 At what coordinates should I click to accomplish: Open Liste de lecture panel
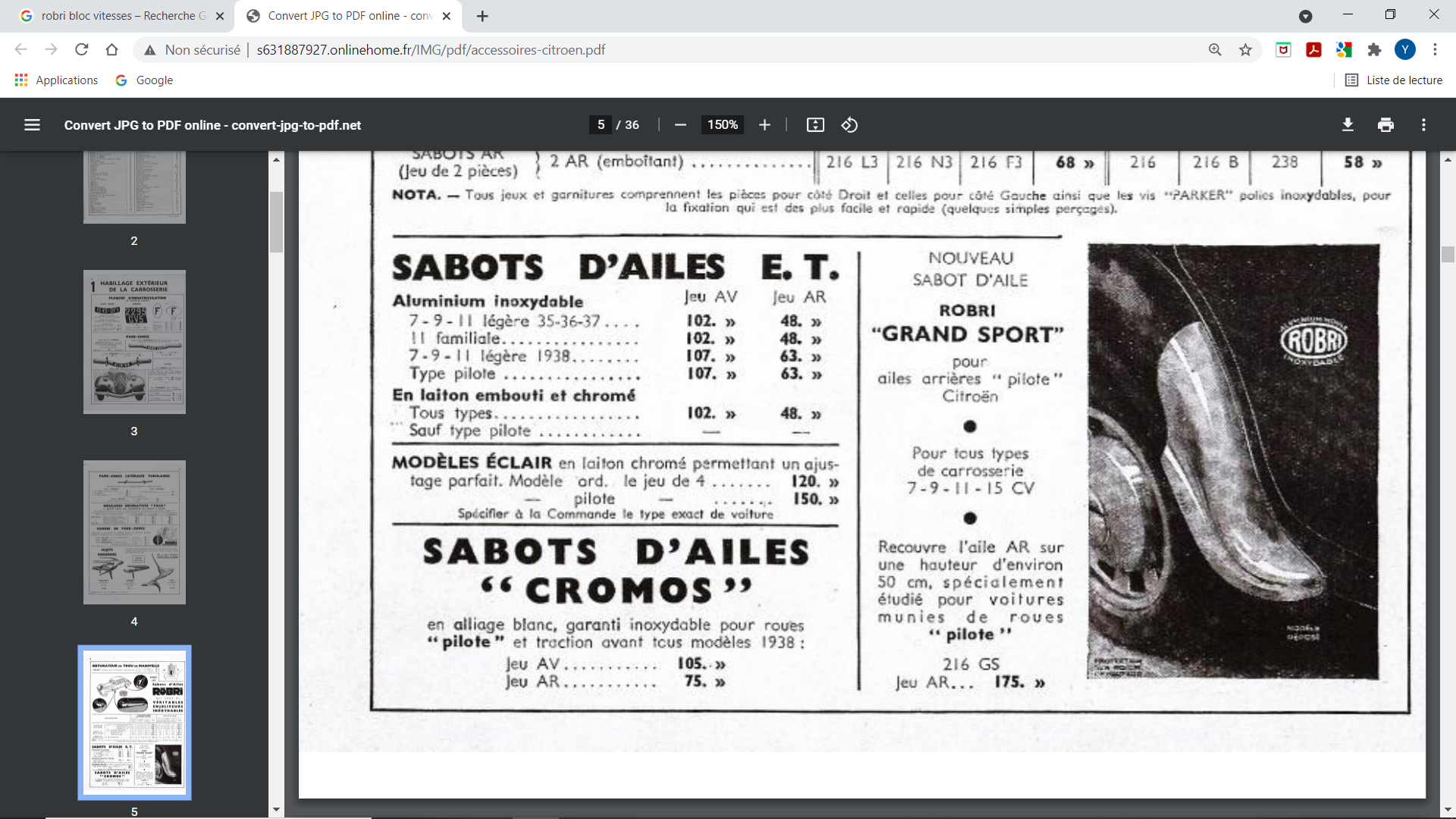point(1394,80)
